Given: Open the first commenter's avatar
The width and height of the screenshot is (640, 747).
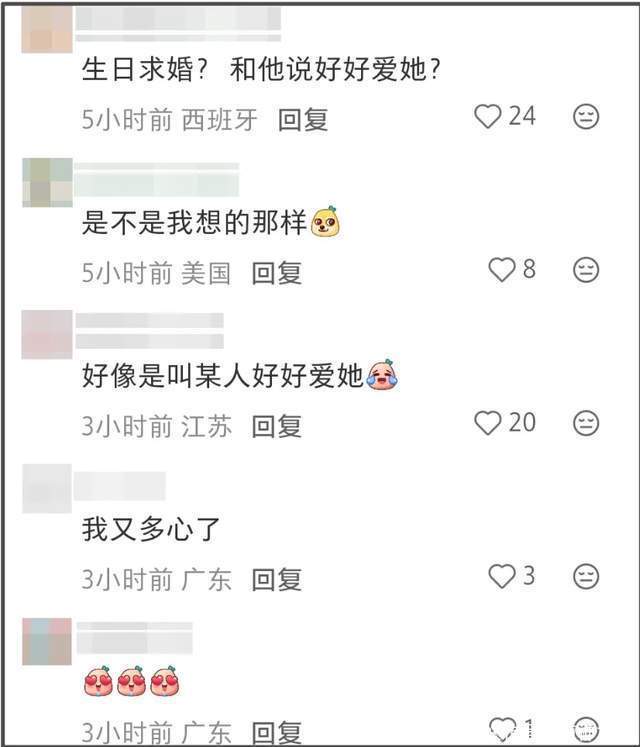Looking at the screenshot, I should pyautogui.click(x=47, y=29).
